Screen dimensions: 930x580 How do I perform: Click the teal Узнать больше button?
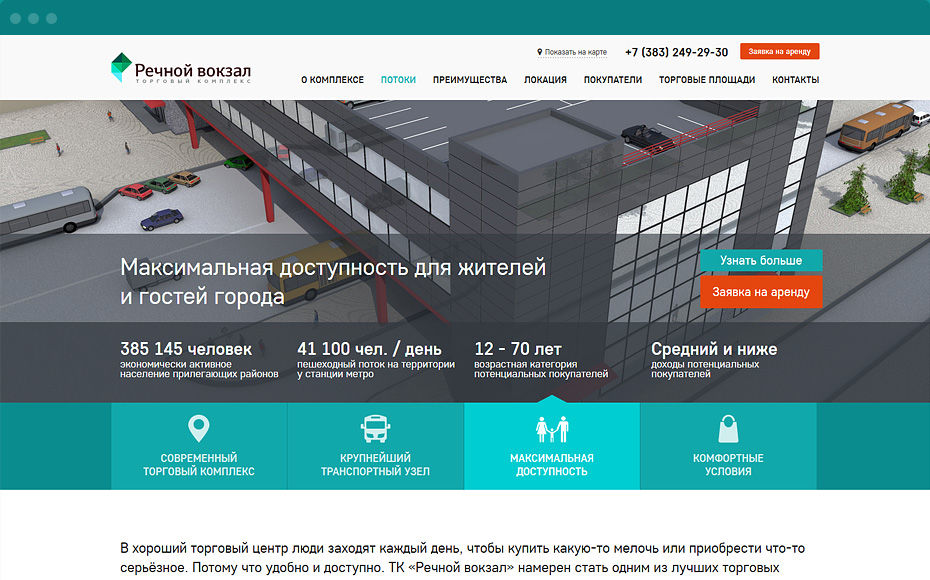tap(761, 261)
